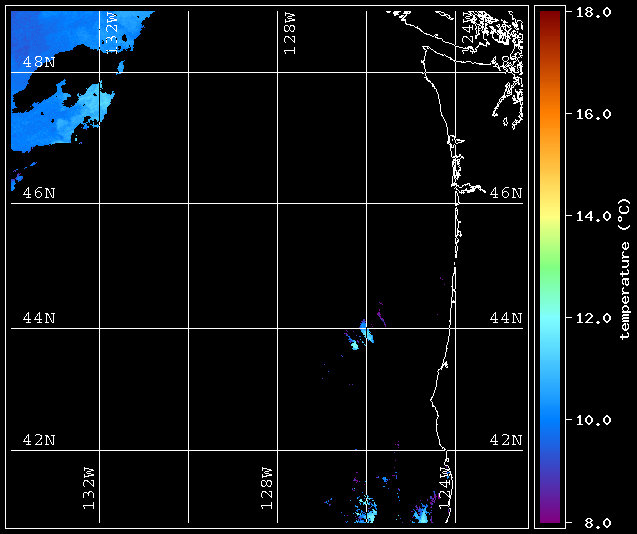Viewport: 637px width, 534px height.
Task: Click the left-side 42N latitude label
Action: [x=39, y=440]
